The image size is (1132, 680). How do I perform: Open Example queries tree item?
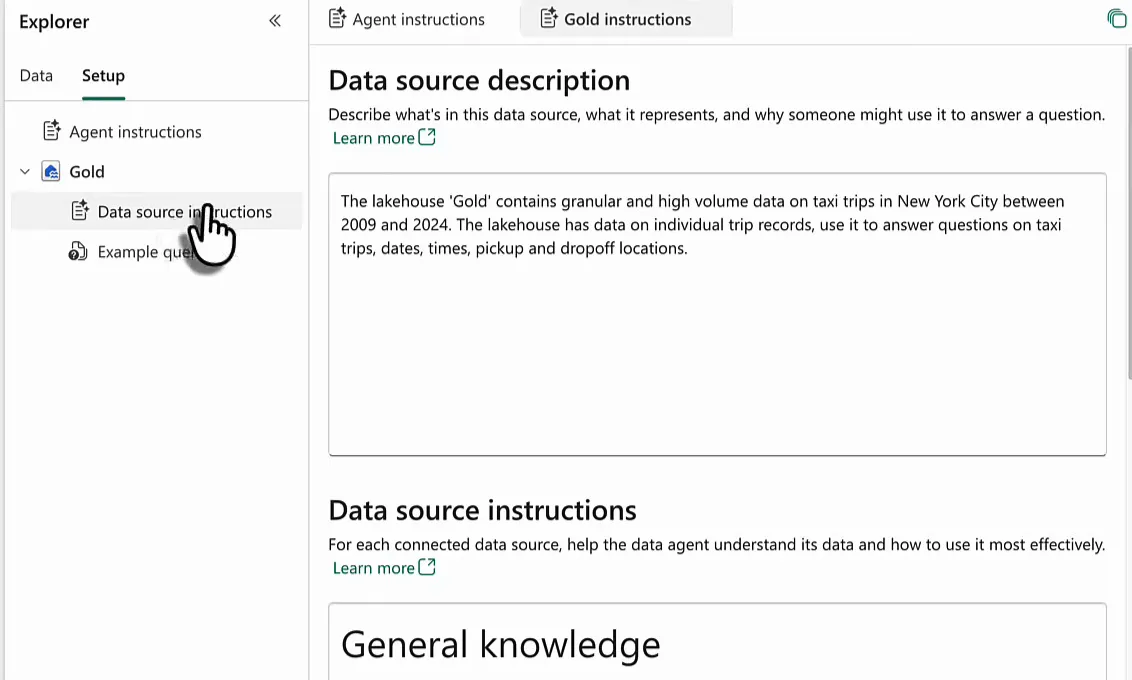point(146,252)
